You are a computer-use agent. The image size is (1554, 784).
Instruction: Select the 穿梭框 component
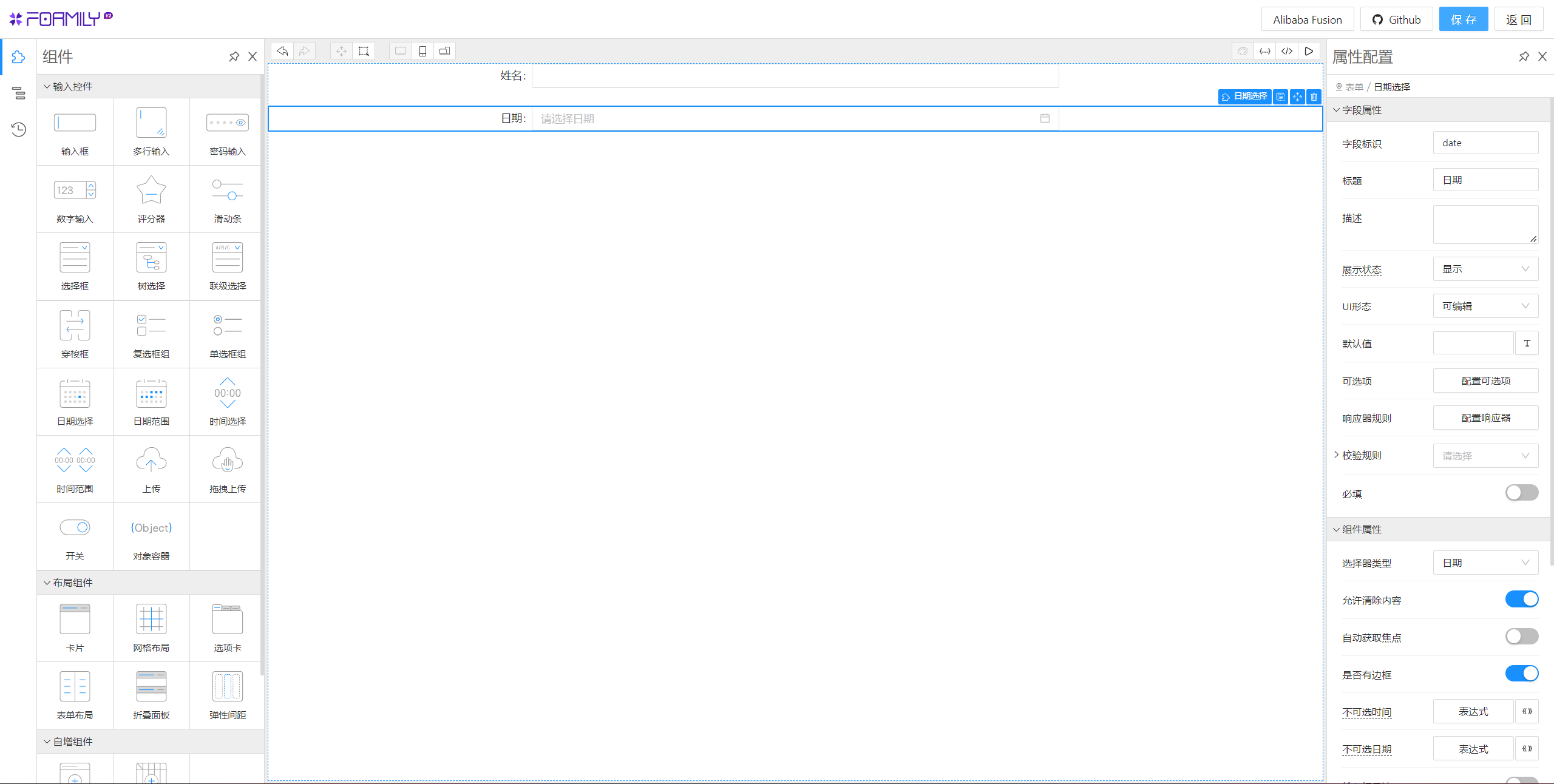pos(75,334)
